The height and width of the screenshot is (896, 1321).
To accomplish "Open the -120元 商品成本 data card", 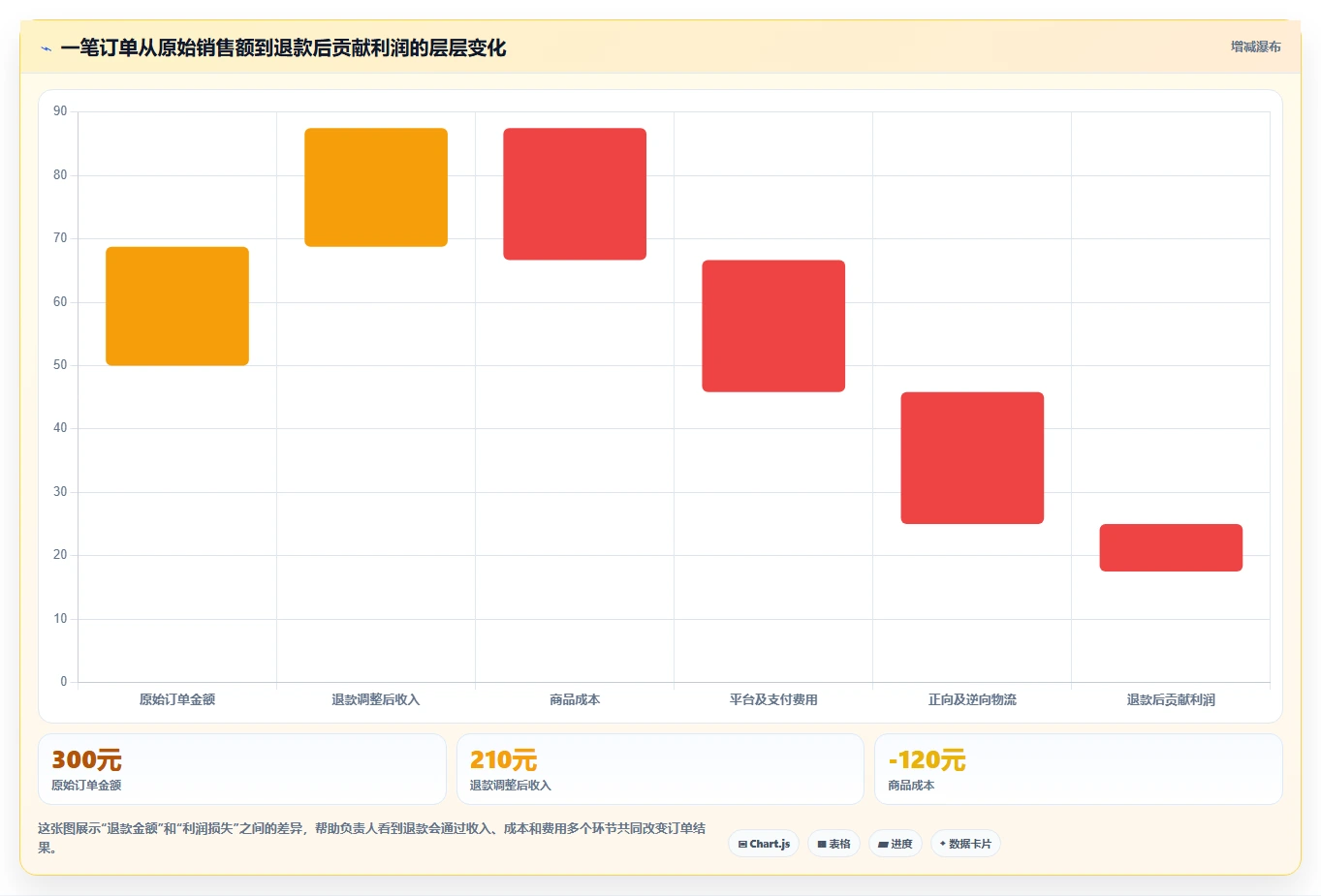I will [1079, 769].
